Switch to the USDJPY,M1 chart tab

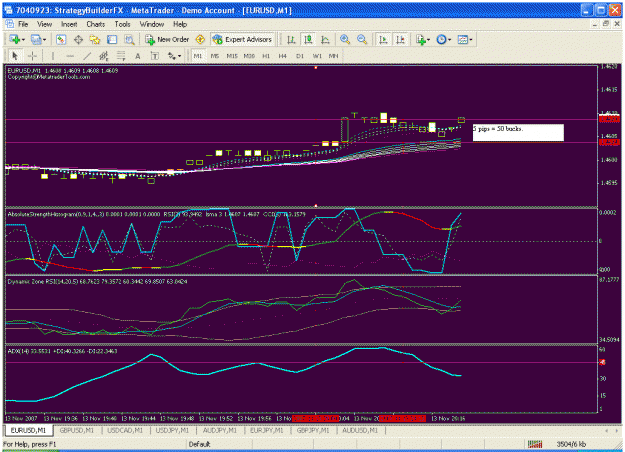172,430
